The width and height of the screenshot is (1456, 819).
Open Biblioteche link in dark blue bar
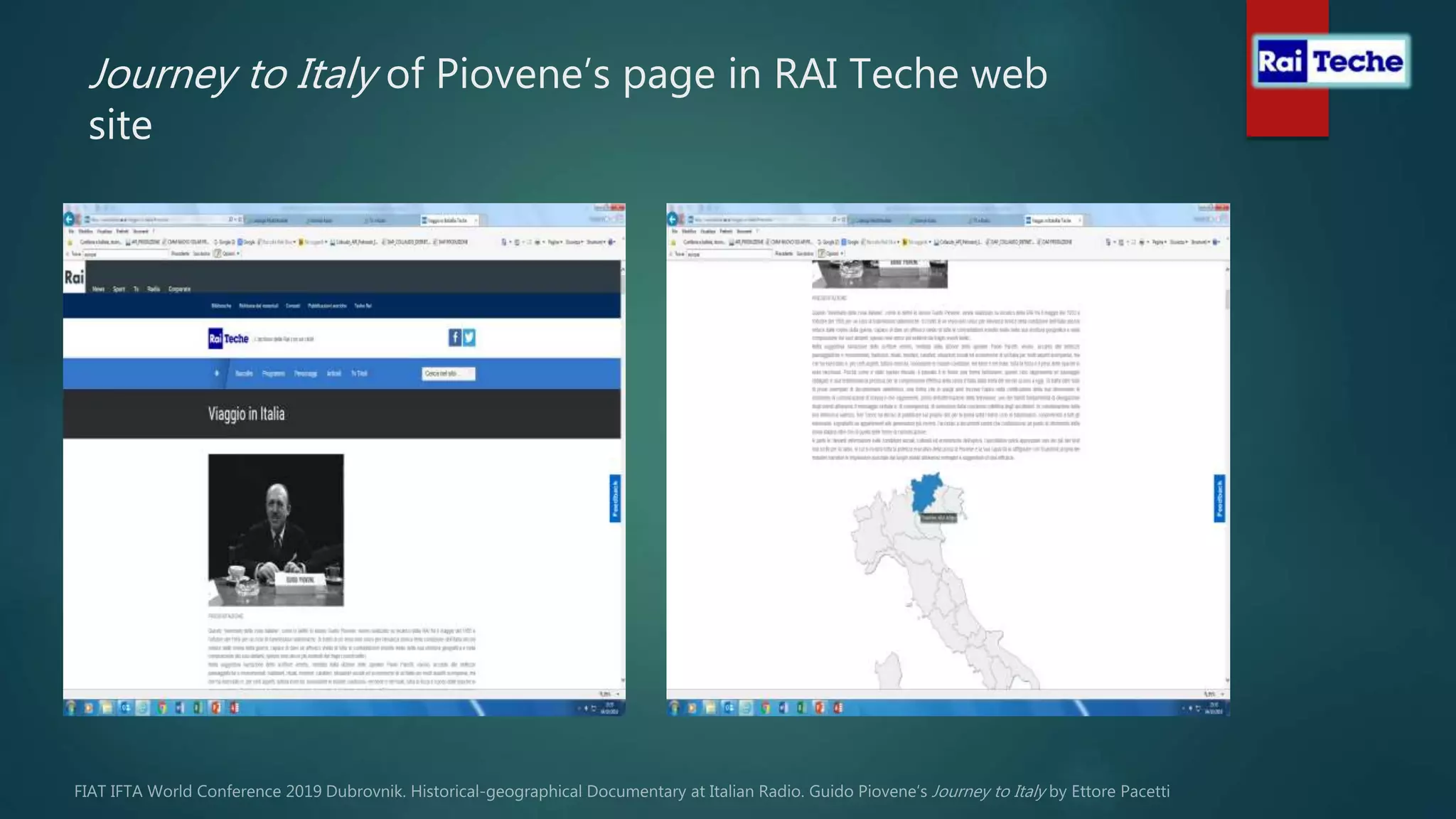221,306
